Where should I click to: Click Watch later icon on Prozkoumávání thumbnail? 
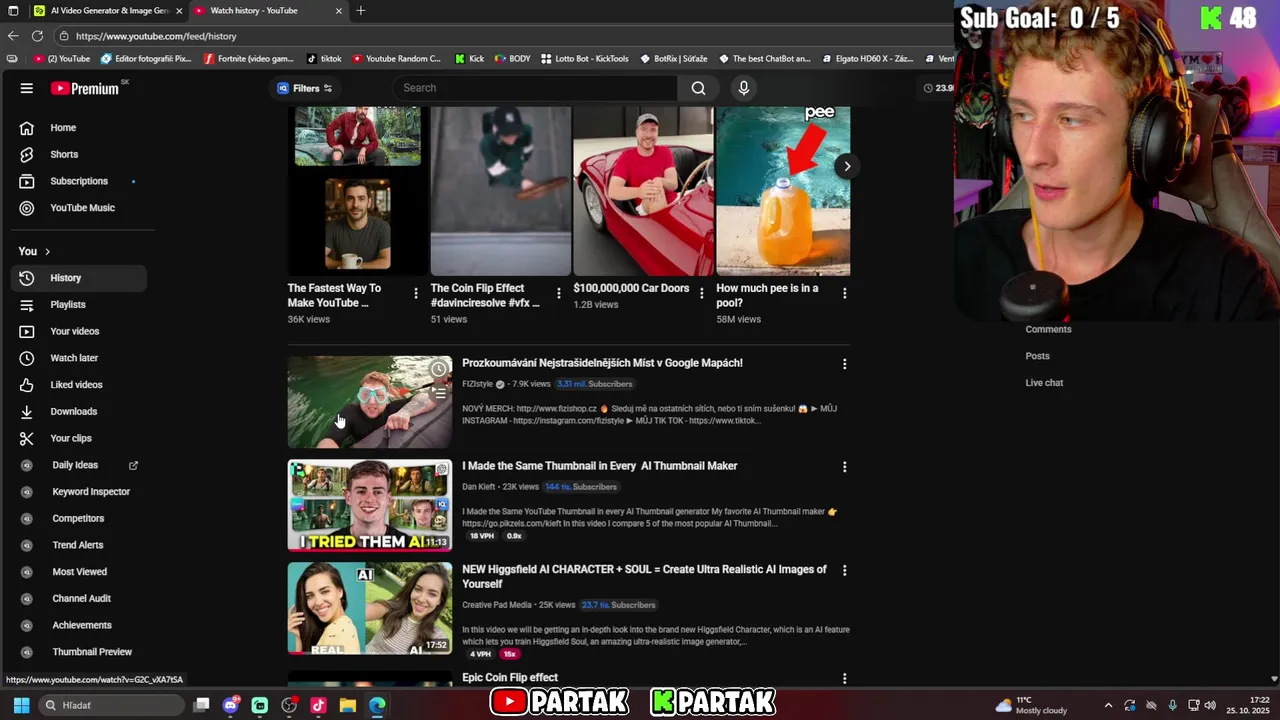pos(439,370)
